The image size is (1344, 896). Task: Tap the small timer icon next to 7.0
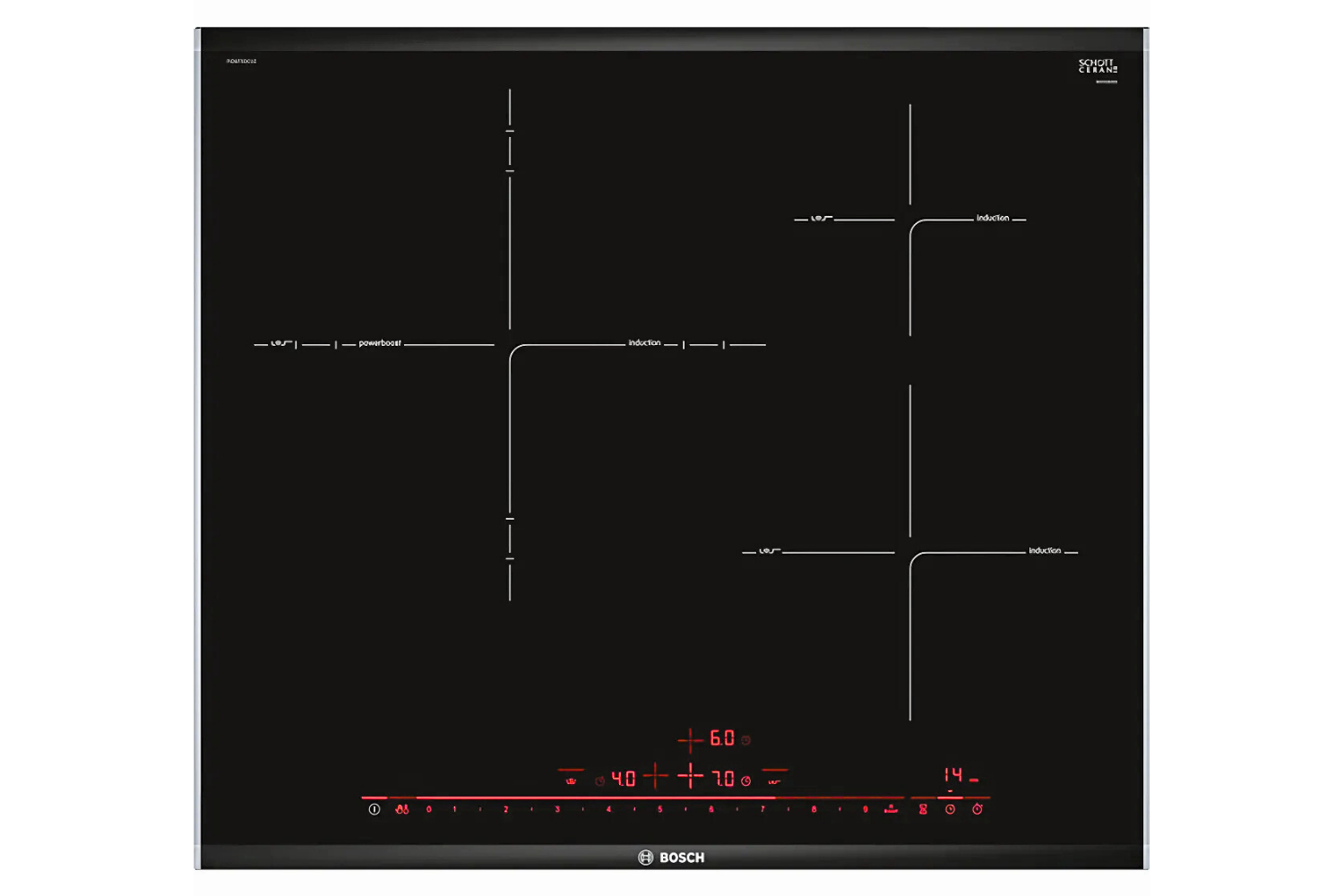click(x=745, y=781)
